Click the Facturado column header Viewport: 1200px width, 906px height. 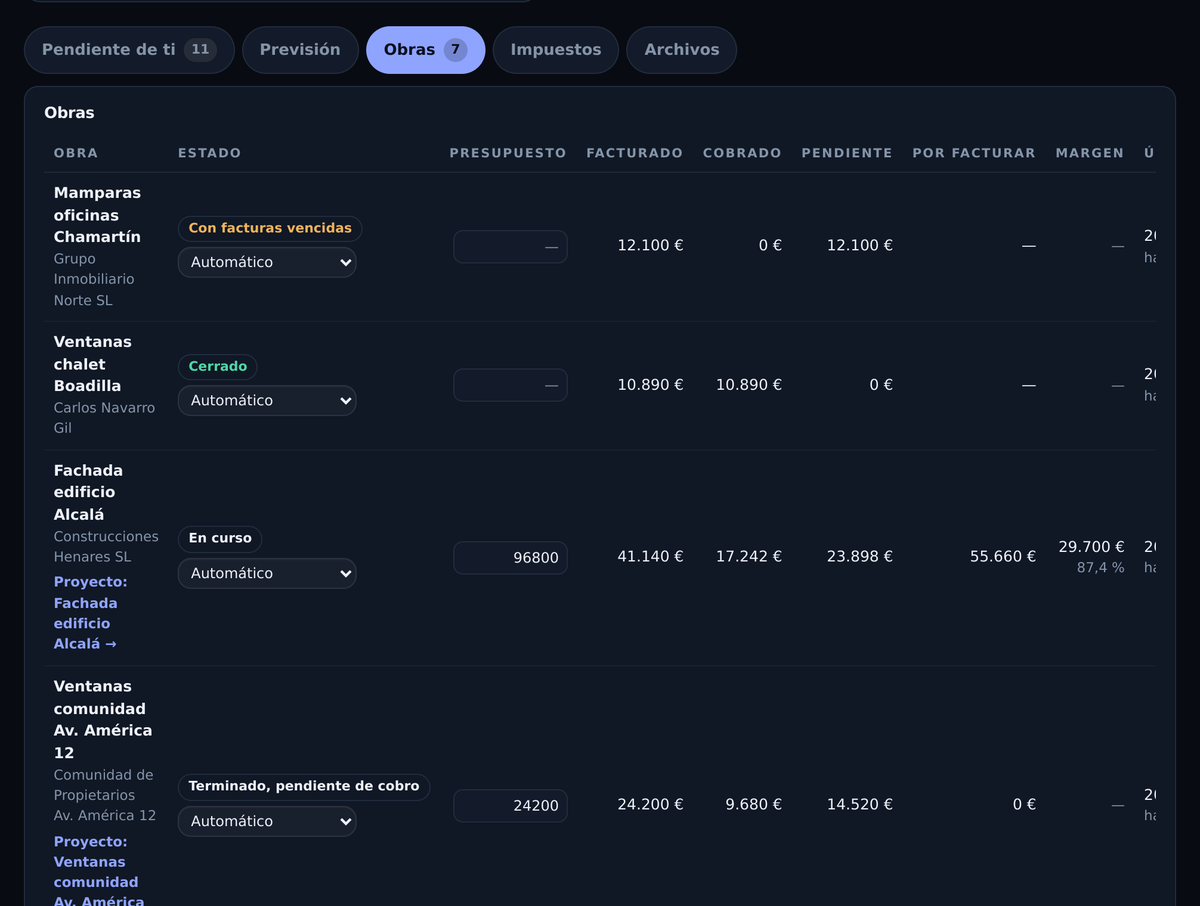635,153
